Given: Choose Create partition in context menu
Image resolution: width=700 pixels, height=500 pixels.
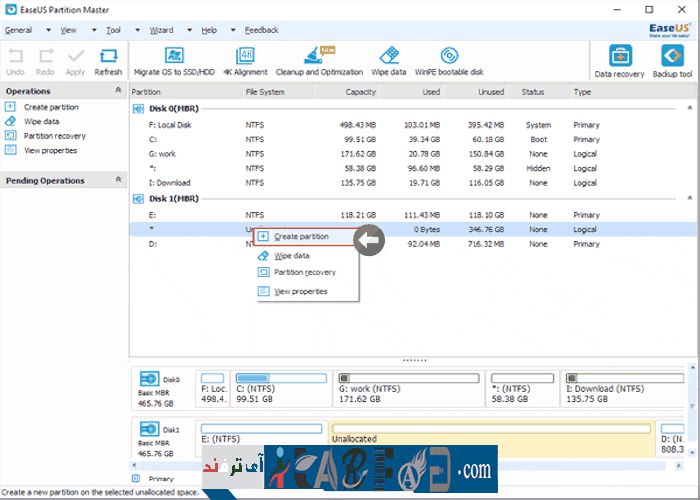Looking at the screenshot, I should 301,237.
